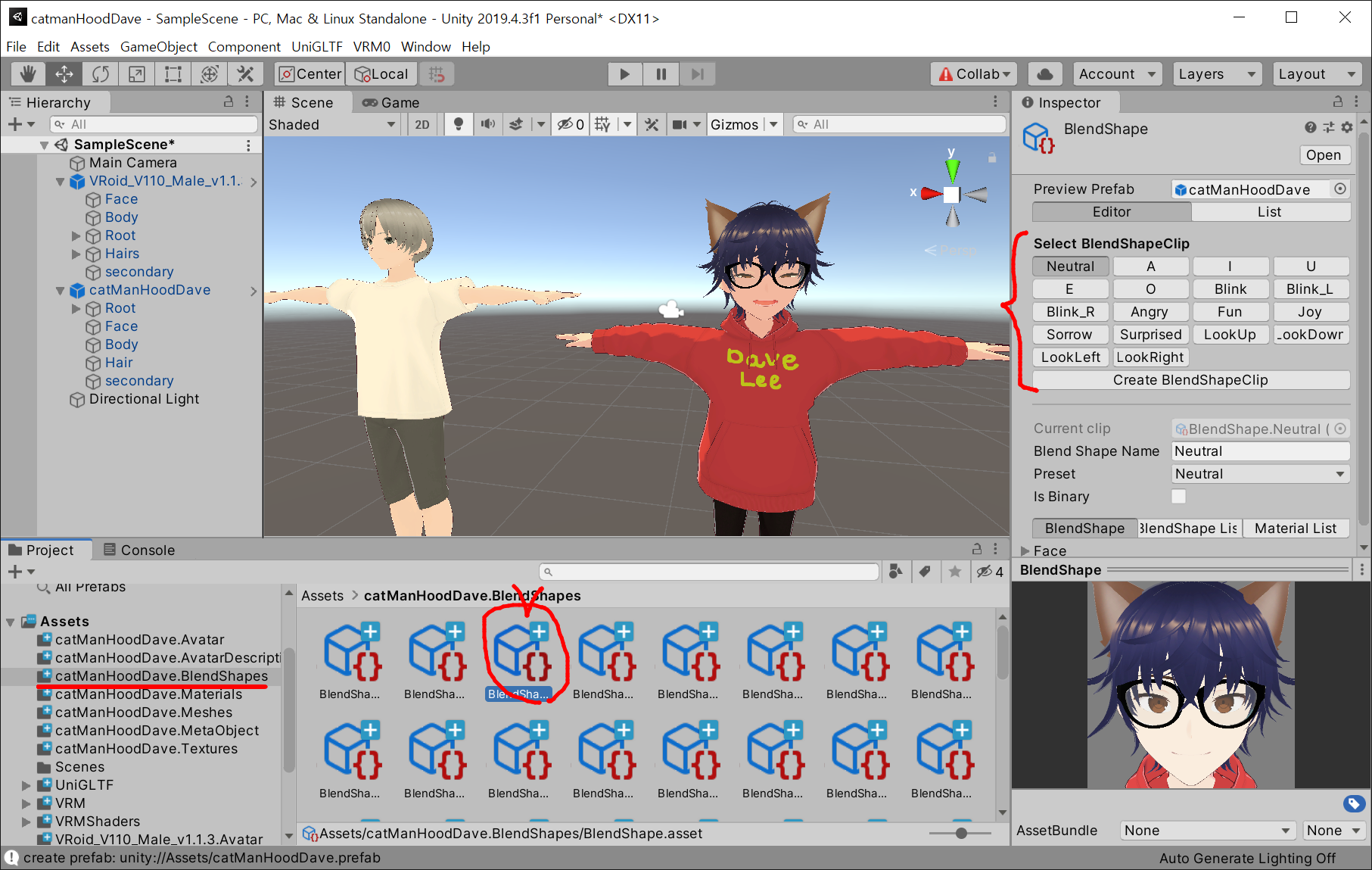
Task: Open Preview Prefab object picker icon
Action: click(x=1340, y=189)
